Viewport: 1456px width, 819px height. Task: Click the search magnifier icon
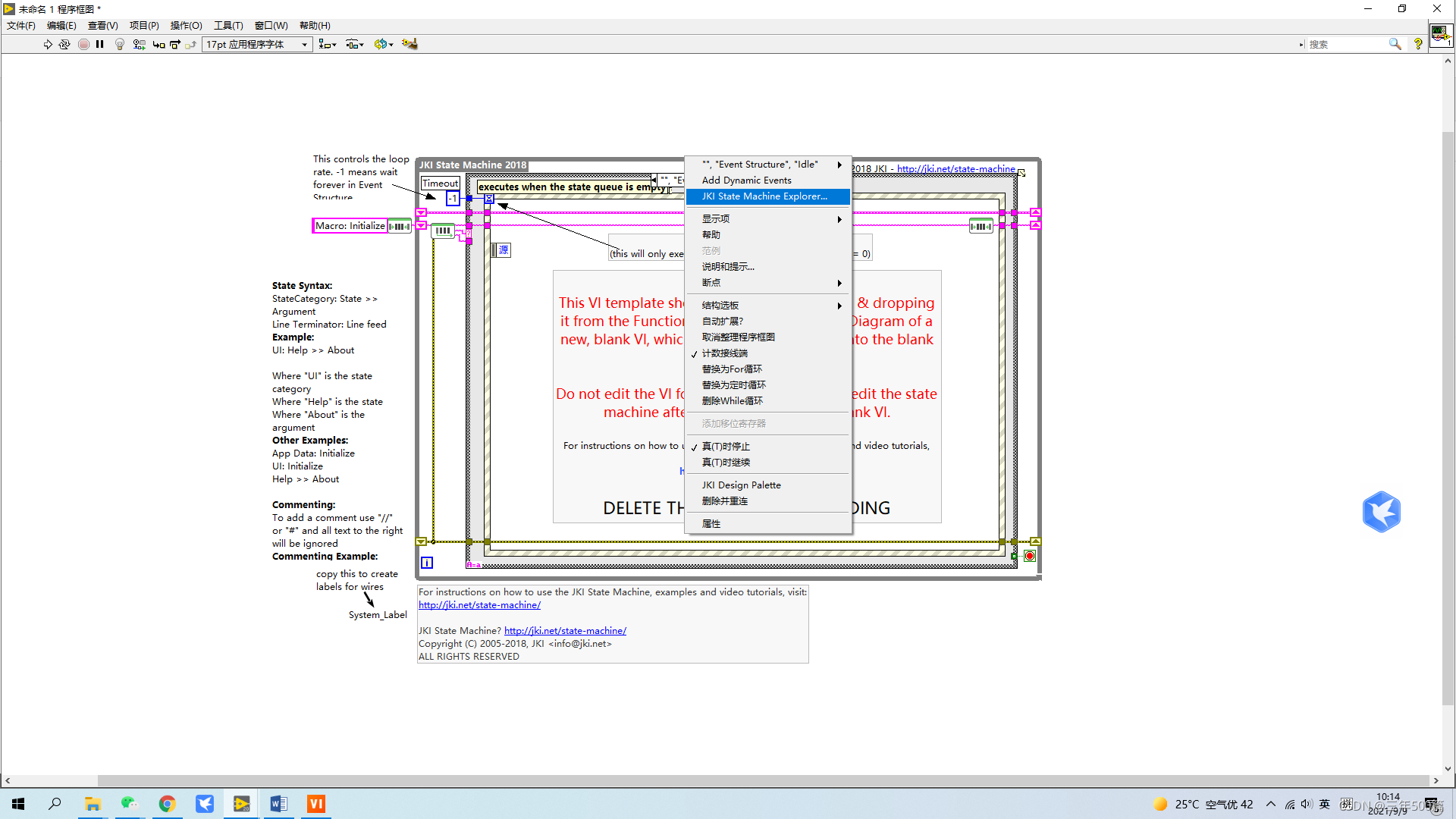coord(1395,44)
